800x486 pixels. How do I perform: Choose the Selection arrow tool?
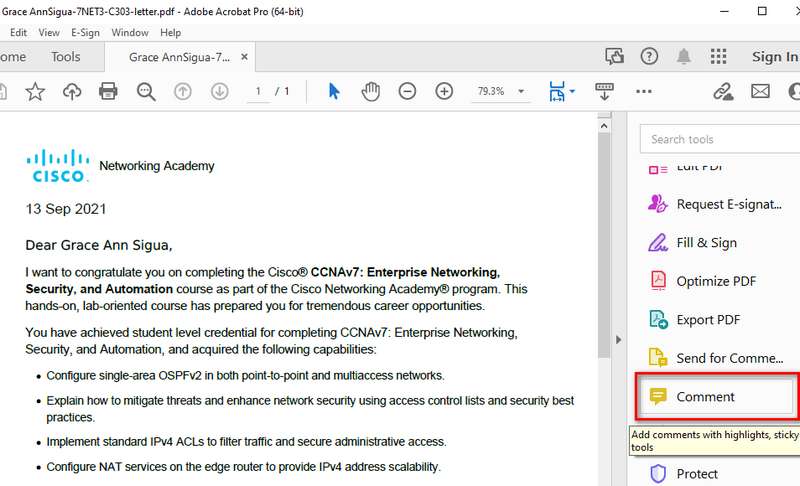[334, 91]
